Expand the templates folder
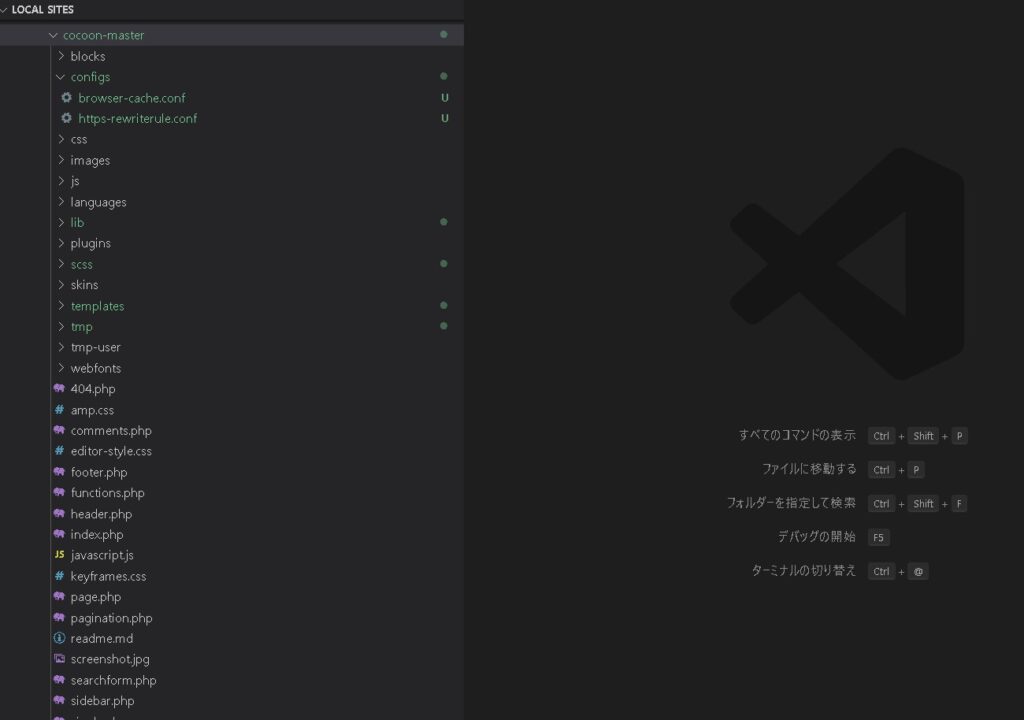The image size is (1024, 720). pos(97,306)
